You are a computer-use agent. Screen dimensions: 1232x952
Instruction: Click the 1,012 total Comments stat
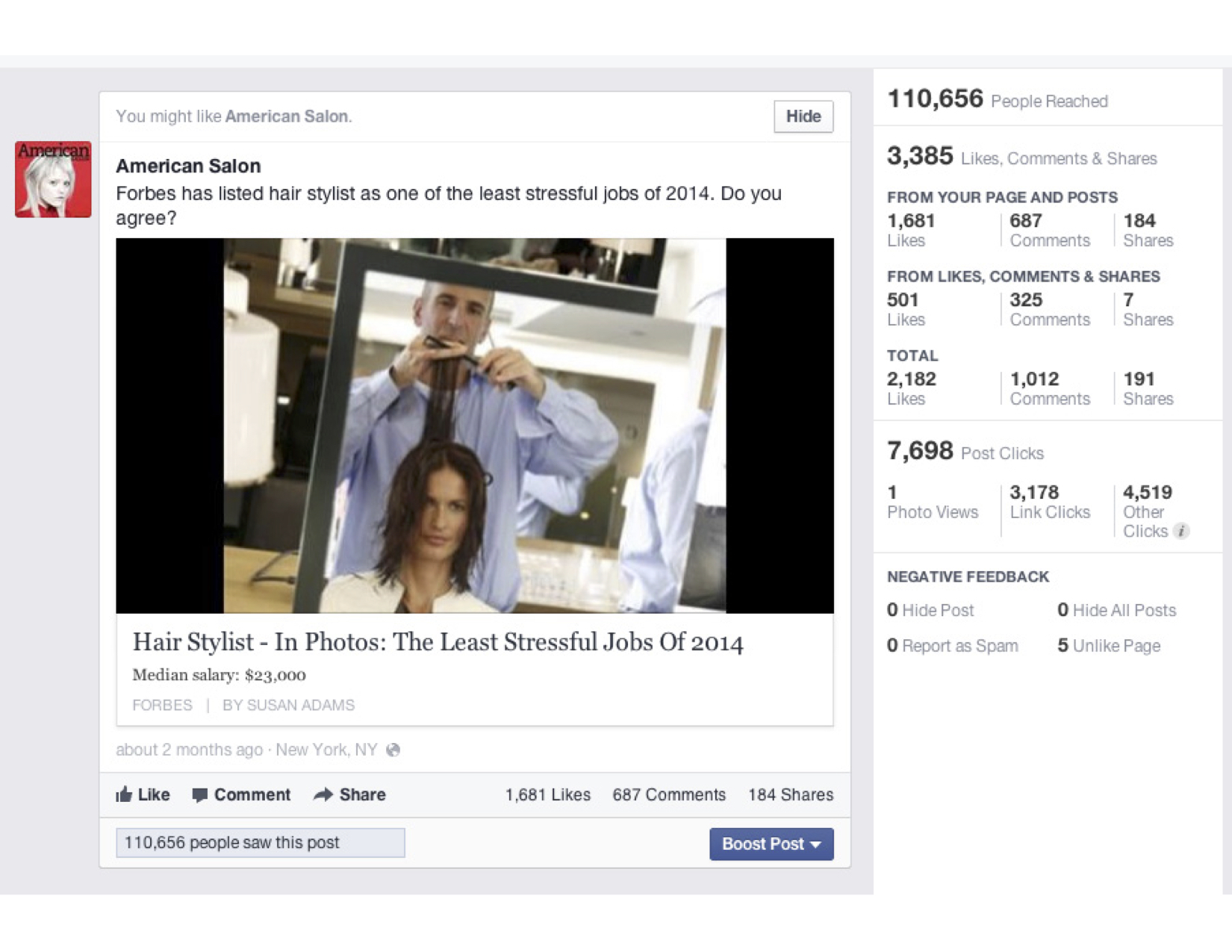click(x=1050, y=388)
